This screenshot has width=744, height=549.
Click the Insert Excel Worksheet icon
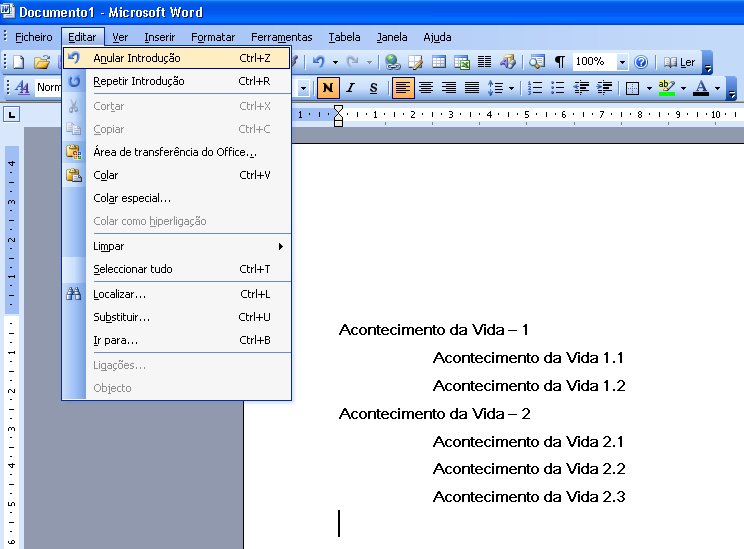click(462, 62)
